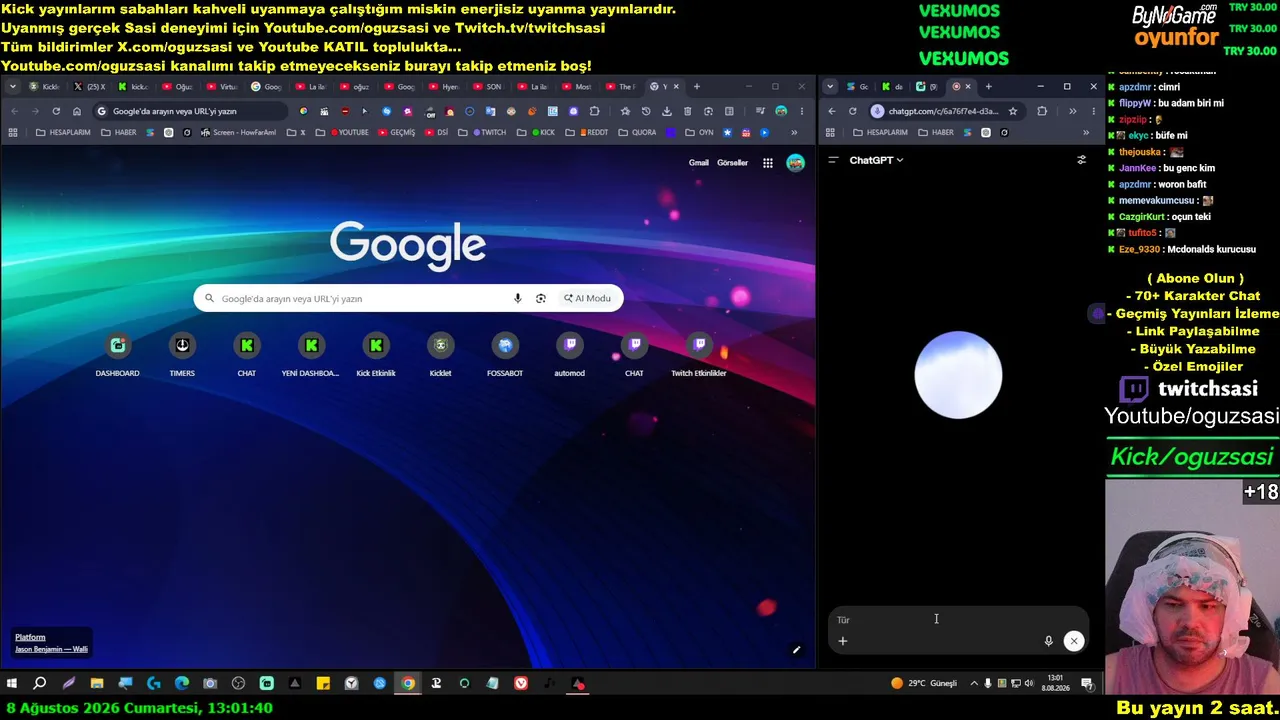Open the TIMERS shortcut
The height and width of the screenshot is (720, 1280).
(x=182, y=355)
